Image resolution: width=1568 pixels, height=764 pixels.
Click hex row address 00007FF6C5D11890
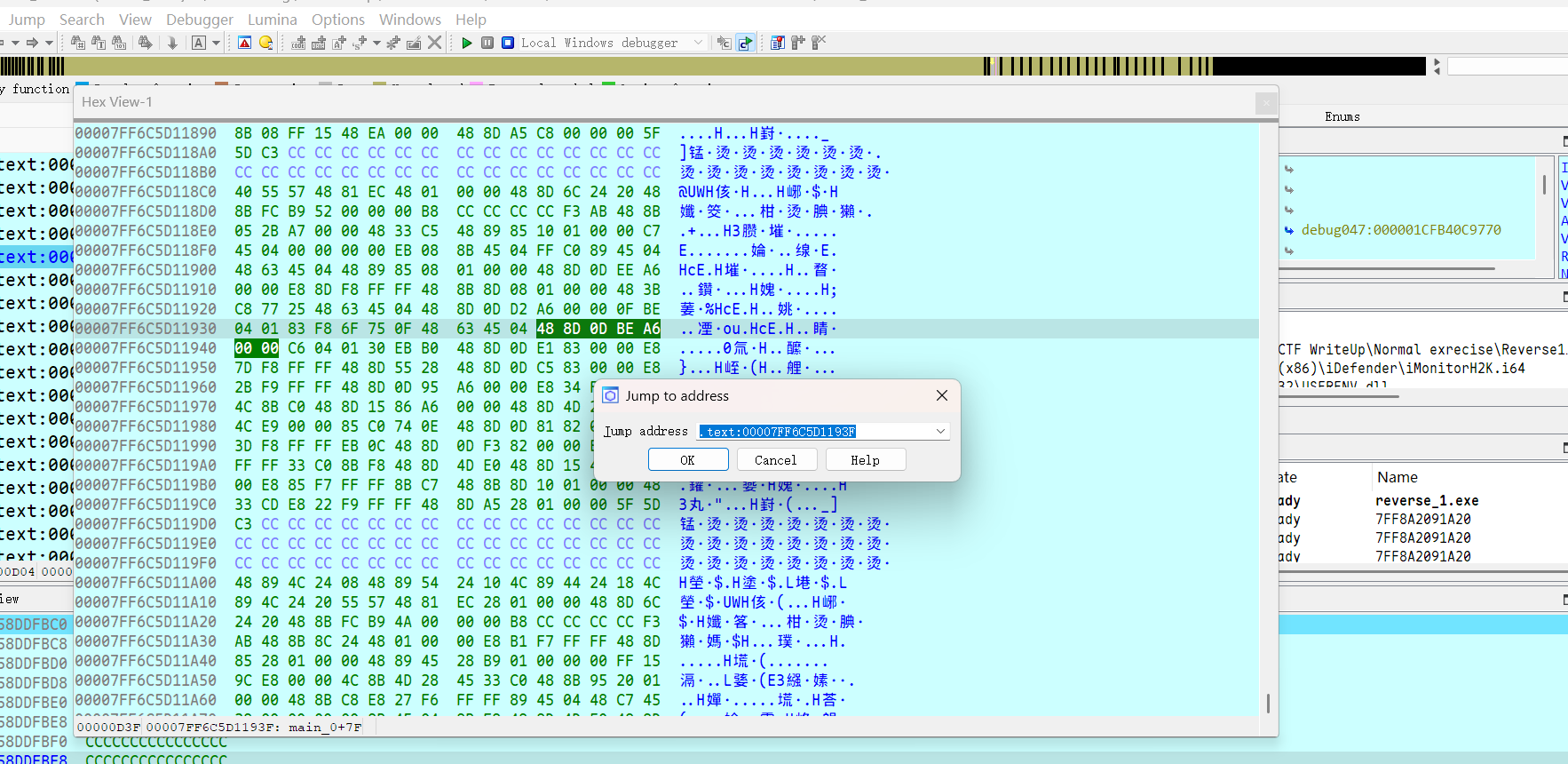pos(146,133)
